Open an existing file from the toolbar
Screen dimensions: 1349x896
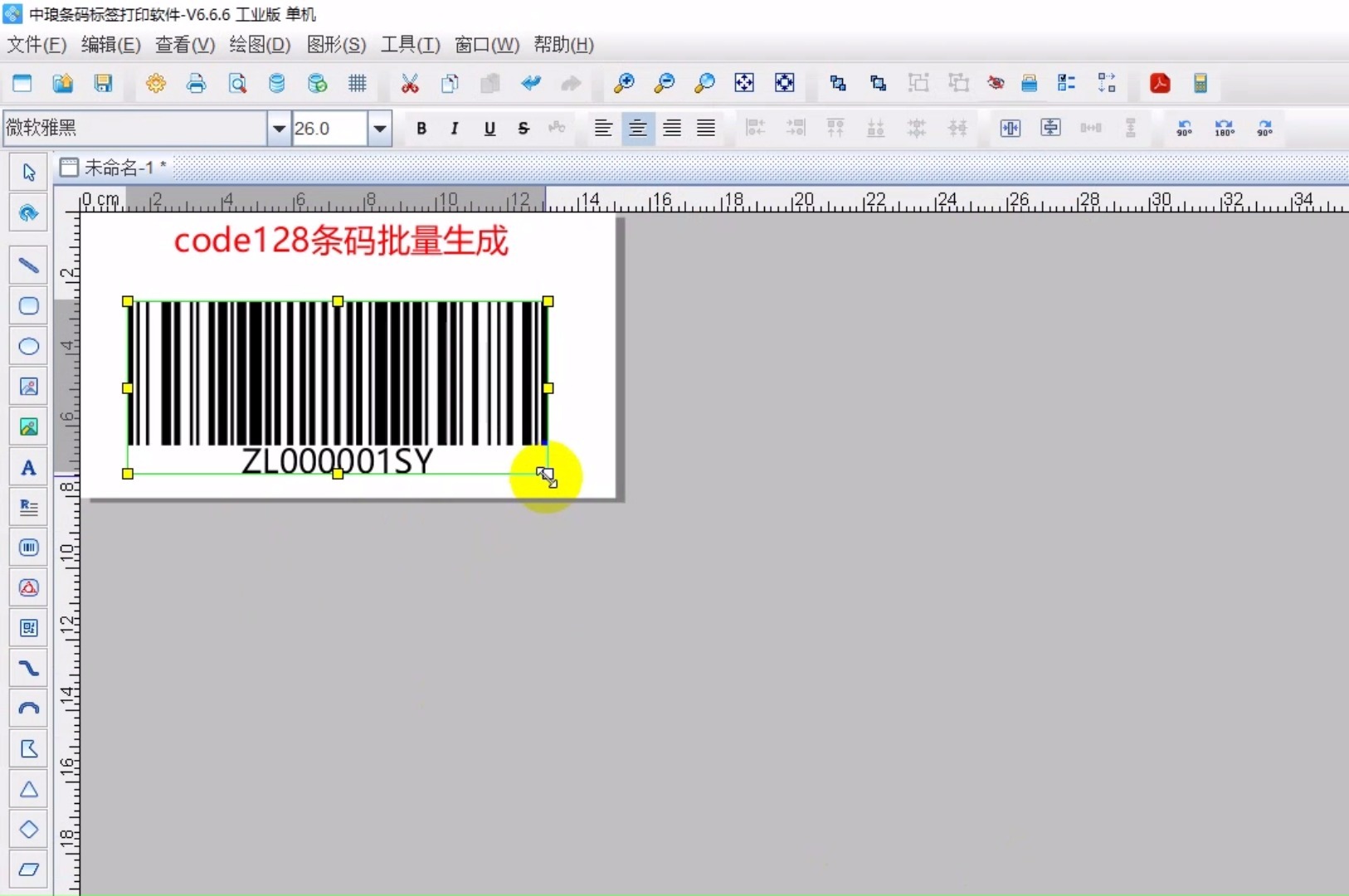(63, 83)
